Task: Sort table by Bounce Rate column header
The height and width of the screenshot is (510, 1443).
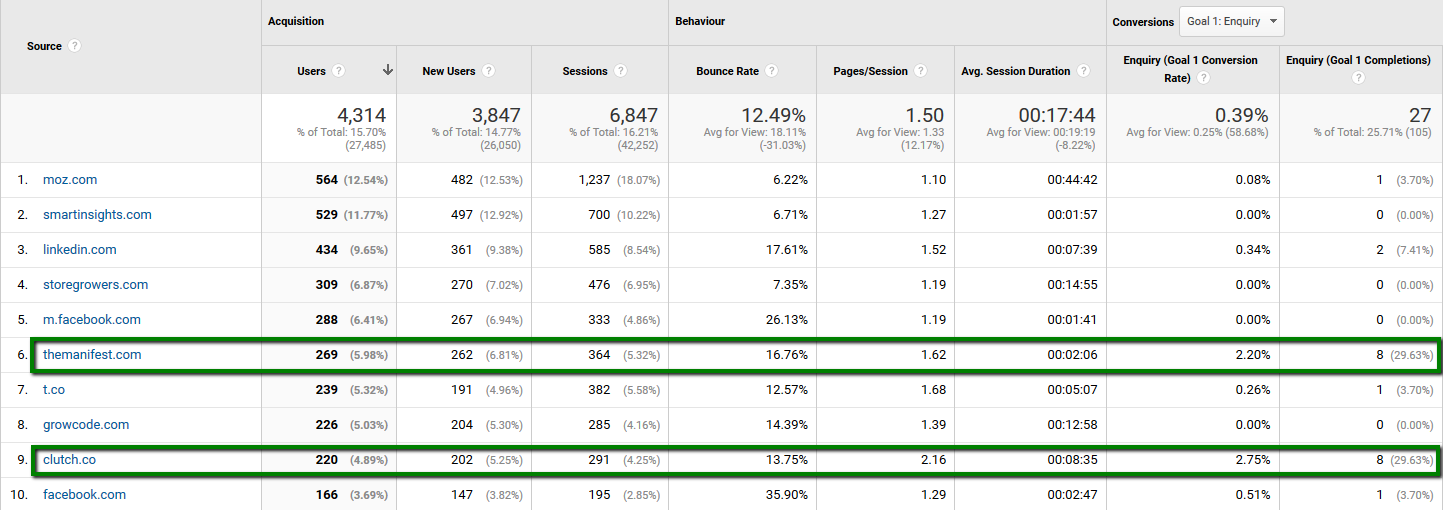Action: pyautogui.click(x=728, y=71)
